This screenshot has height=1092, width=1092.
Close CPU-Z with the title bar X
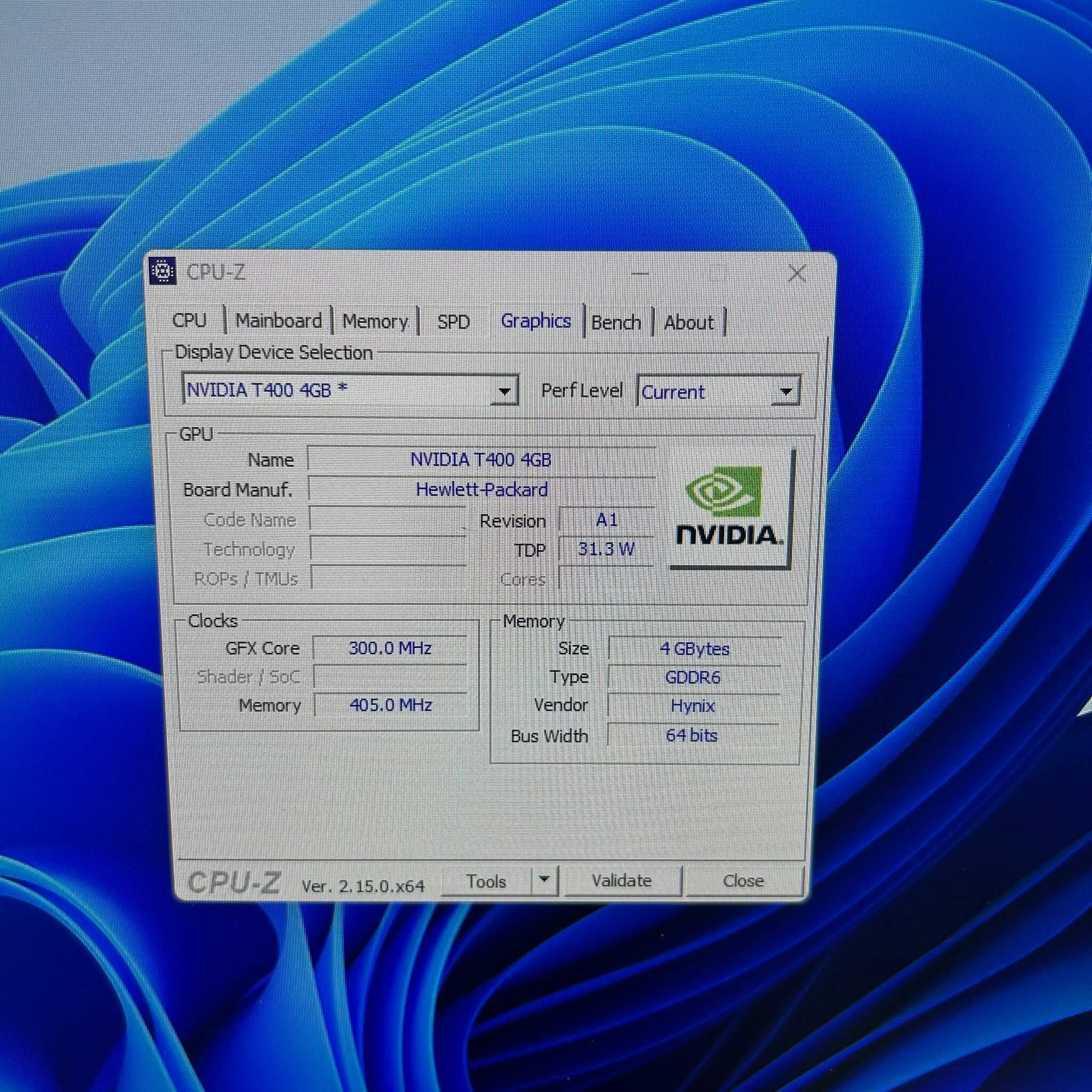[797, 274]
